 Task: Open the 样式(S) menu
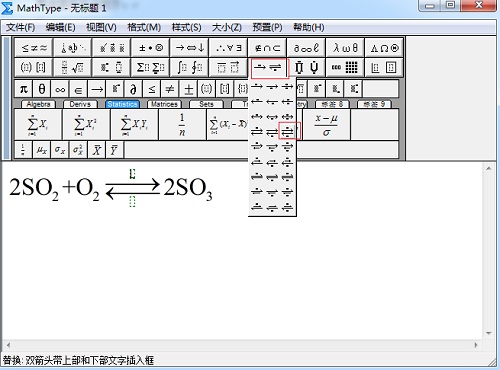point(186,27)
